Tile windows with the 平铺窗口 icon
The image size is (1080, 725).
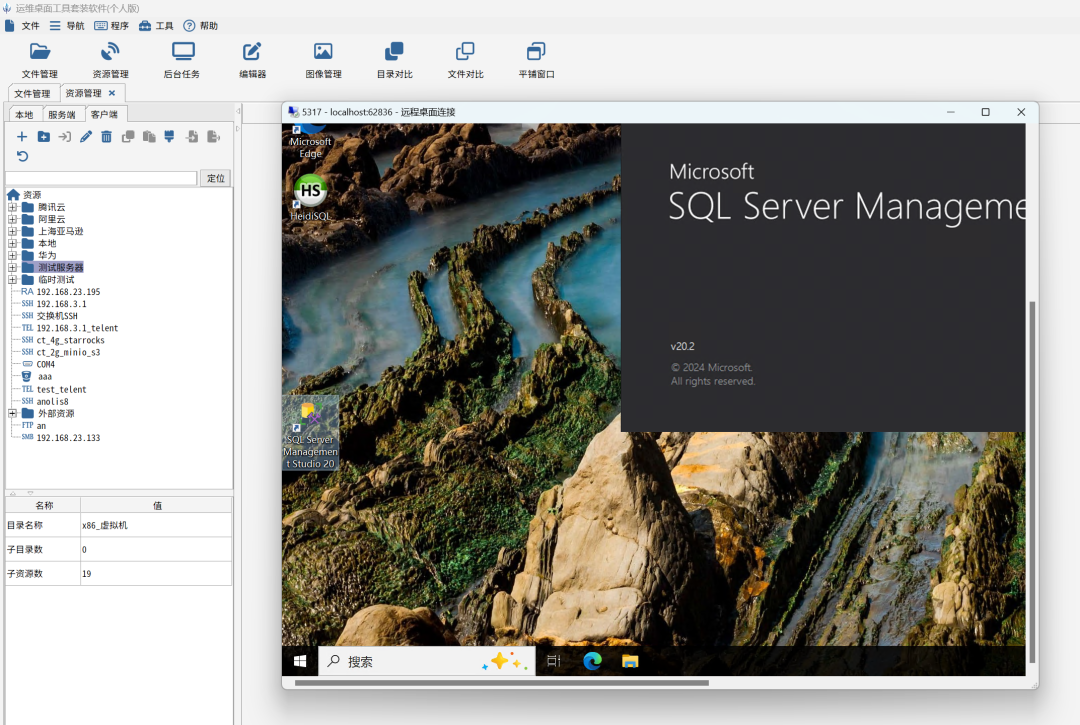[536, 60]
